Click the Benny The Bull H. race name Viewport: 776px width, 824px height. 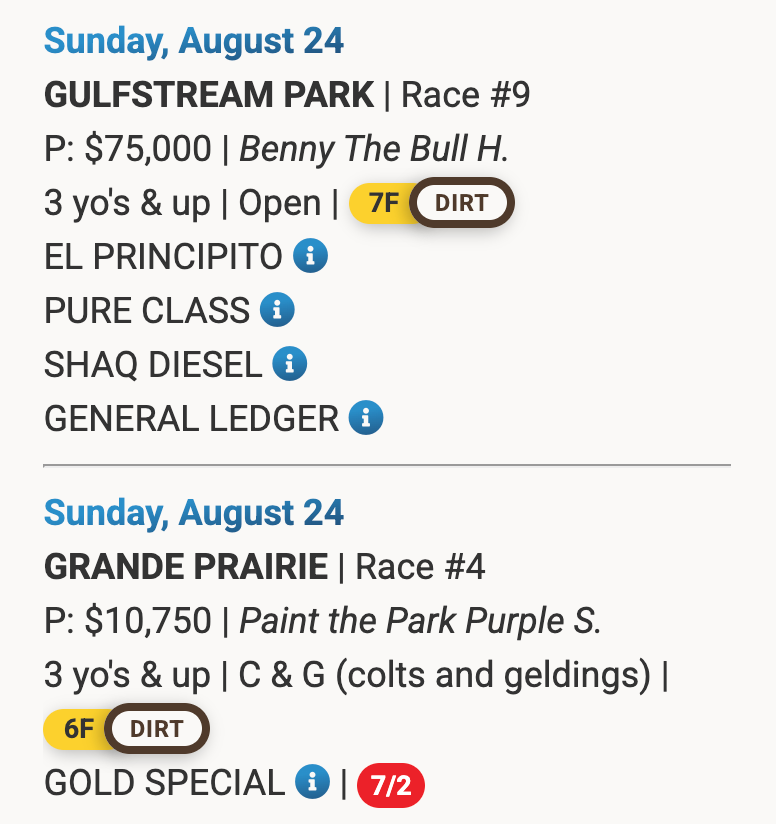click(x=374, y=149)
